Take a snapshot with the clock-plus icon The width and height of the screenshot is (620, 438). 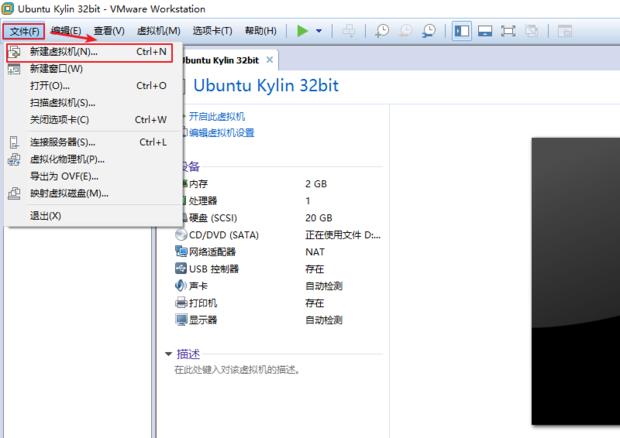coord(382,31)
